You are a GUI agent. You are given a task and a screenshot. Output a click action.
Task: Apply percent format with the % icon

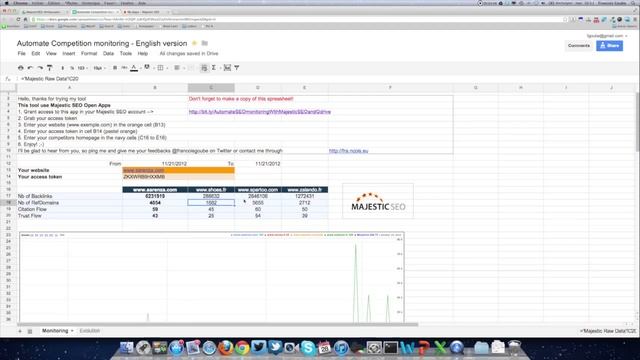coord(72,68)
